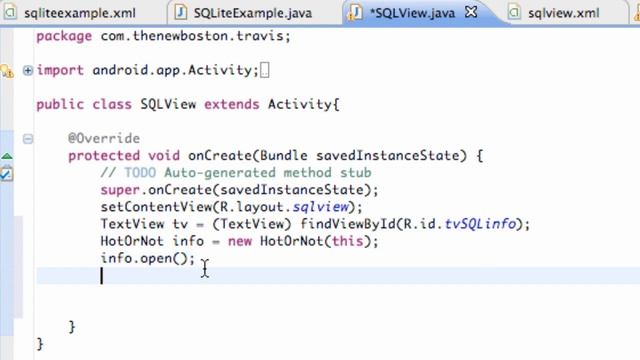Switch to the sqlview.xml tab
Viewport: 640px width, 360px height.
[563, 13]
